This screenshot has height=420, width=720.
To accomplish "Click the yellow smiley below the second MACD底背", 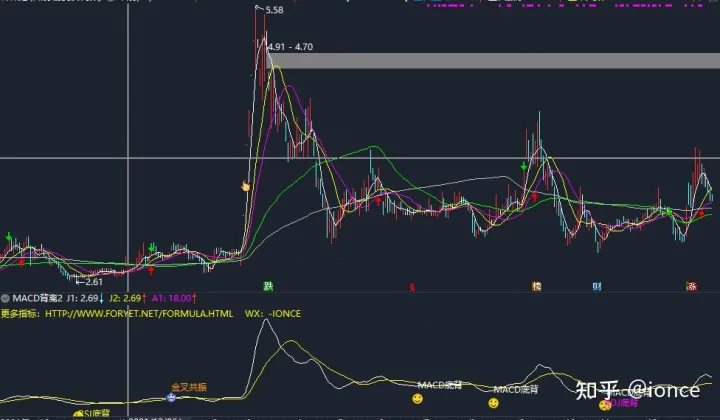I will (x=493, y=403).
